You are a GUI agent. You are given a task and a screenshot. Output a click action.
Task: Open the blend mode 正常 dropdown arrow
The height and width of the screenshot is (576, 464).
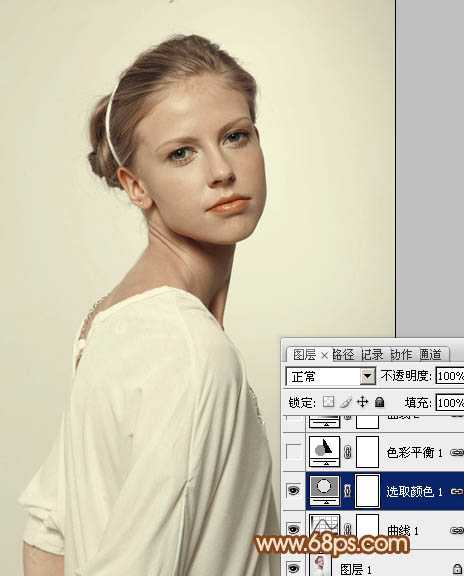click(x=367, y=376)
